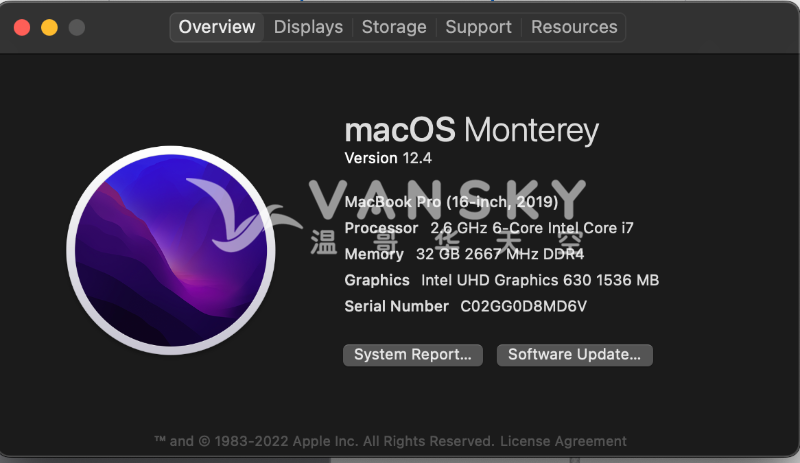Screen dimensions: 800x463
Task: Open System Report
Action: click(x=413, y=354)
